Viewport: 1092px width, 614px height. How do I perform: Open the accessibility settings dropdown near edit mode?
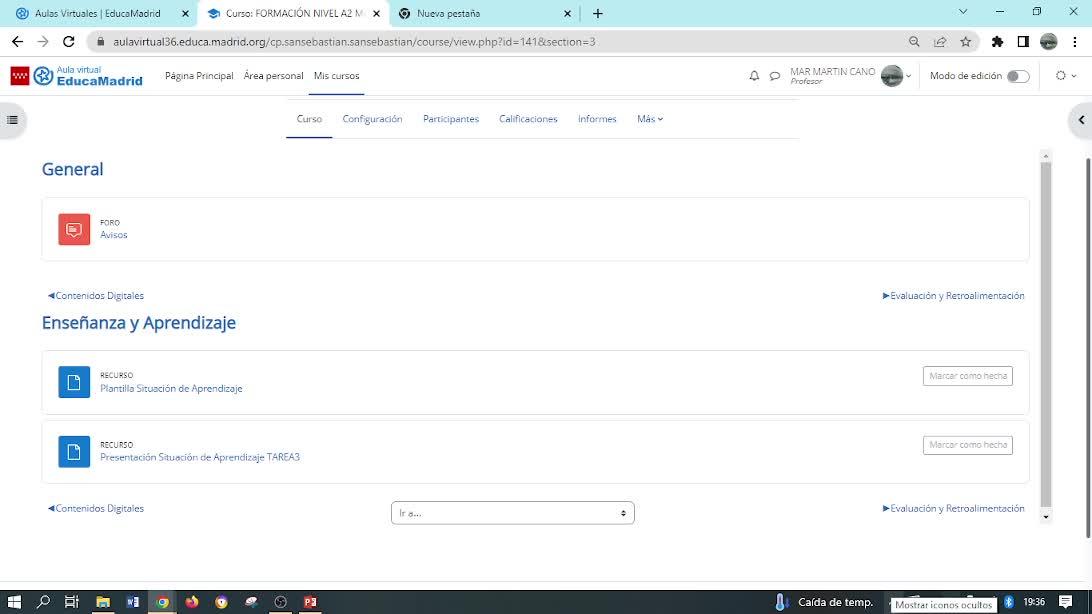coord(1066,76)
